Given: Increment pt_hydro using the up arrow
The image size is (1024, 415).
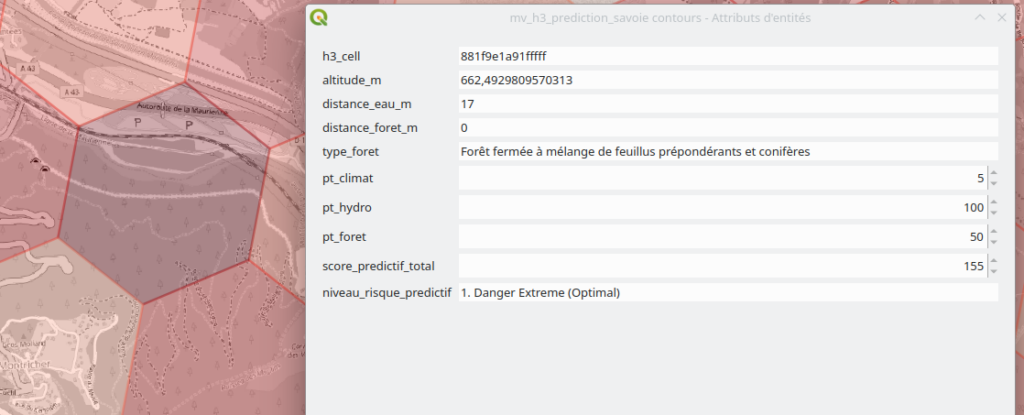Looking at the screenshot, I should [x=992, y=202].
